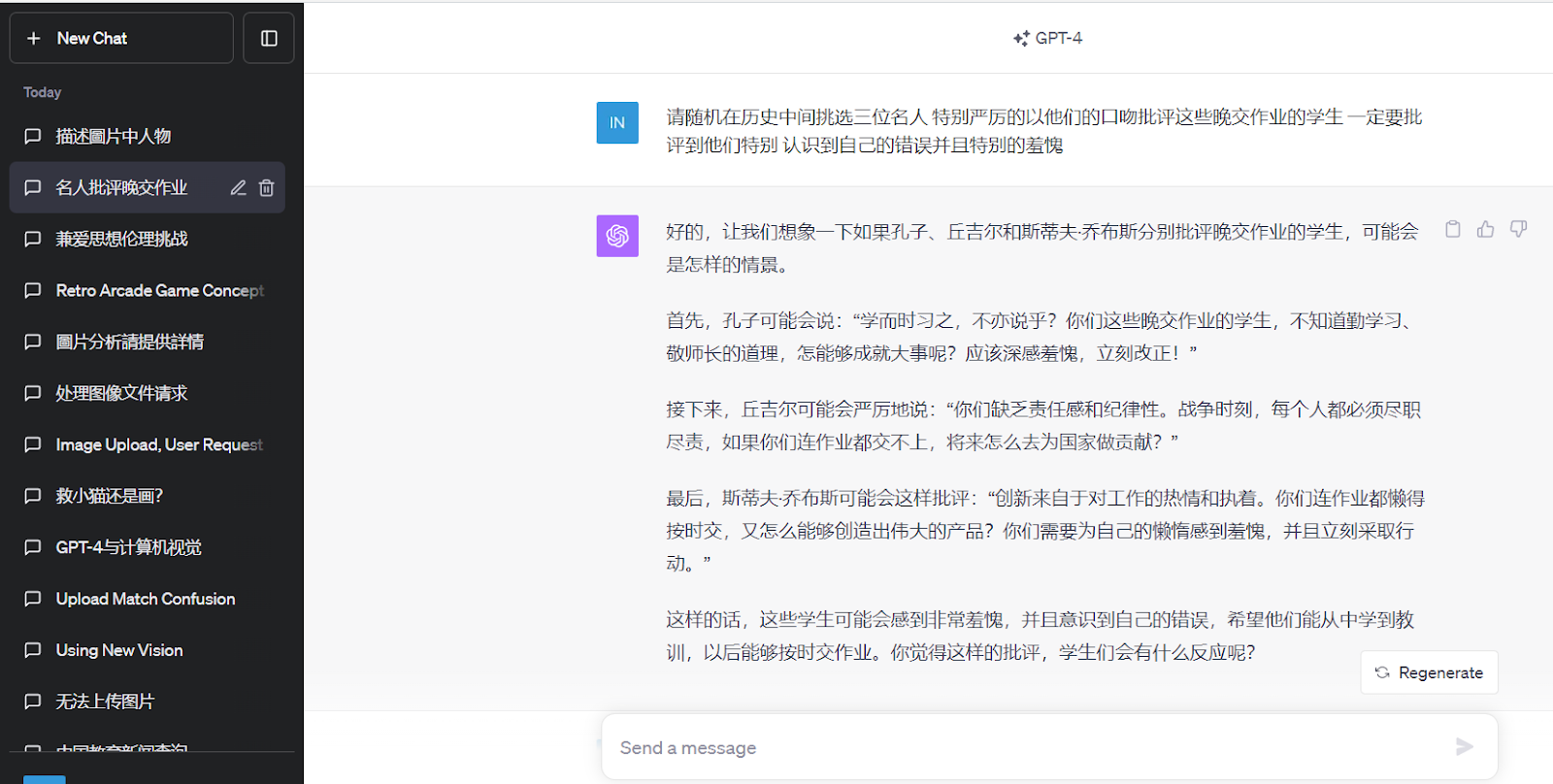The height and width of the screenshot is (784, 1553).
Task: Open the Retro Arcade Game Concept chat
Action: (x=159, y=290)
